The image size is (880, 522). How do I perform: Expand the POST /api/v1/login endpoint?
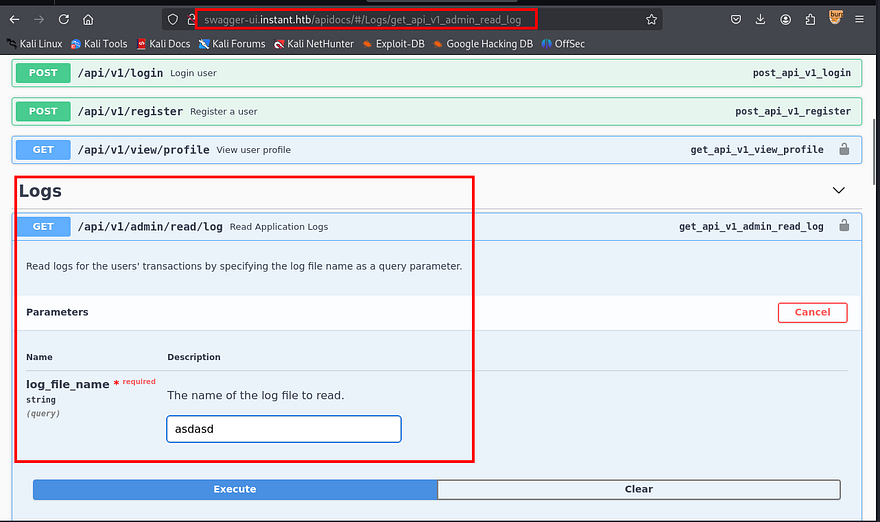[x=437, y=73]
